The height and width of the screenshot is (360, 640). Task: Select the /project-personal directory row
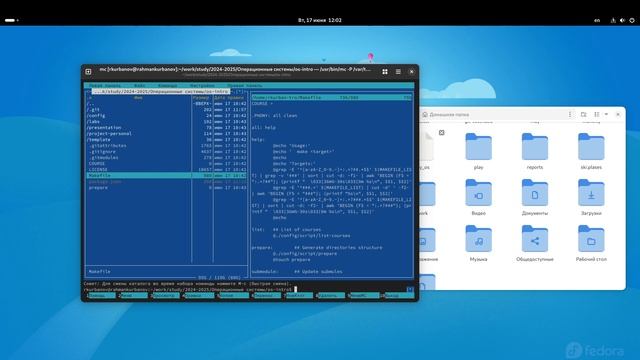(167, 133)
